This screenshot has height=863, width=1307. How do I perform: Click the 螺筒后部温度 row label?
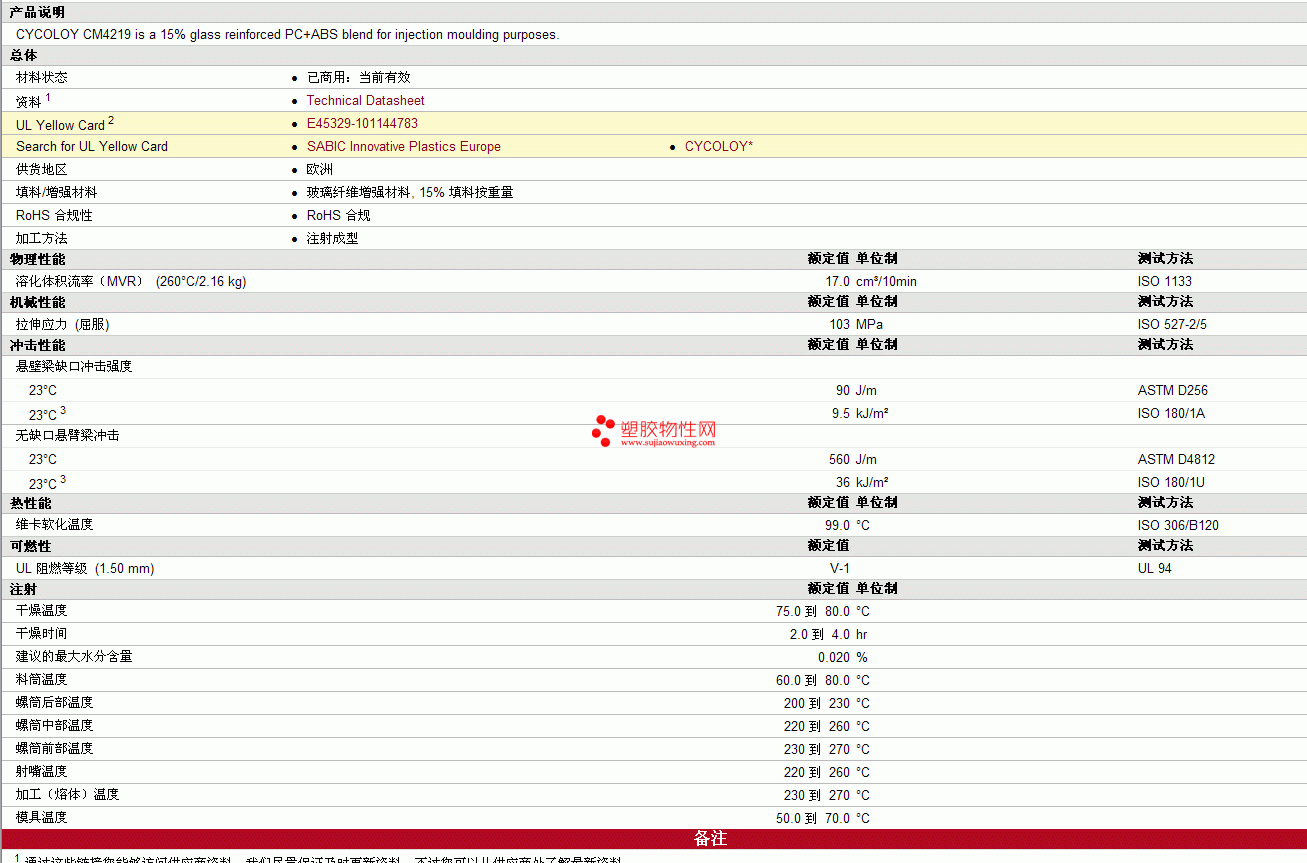55,702
